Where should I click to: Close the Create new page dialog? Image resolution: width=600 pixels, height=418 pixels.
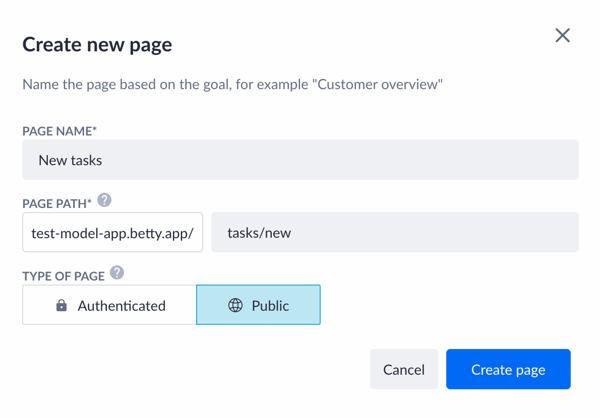pyautogui.click(x=562, y=36)
